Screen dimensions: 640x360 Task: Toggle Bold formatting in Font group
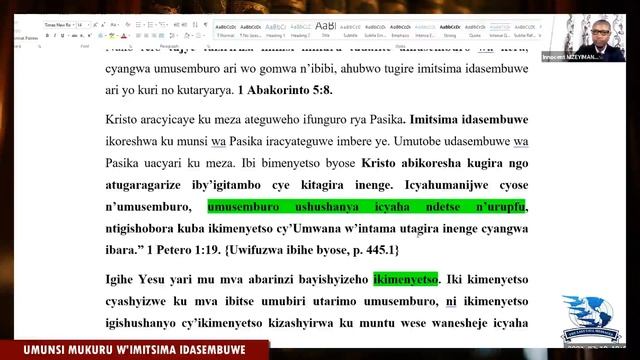pyautogui.click(x=47, y=36)
